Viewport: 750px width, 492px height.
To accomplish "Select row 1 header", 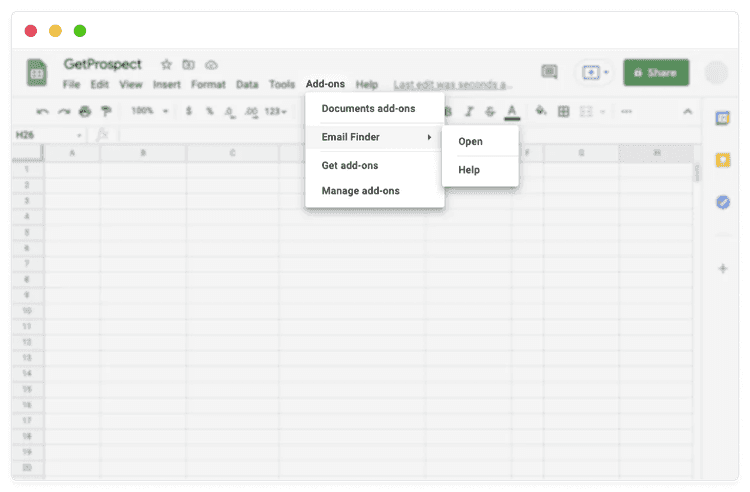I will pos(27,169).
